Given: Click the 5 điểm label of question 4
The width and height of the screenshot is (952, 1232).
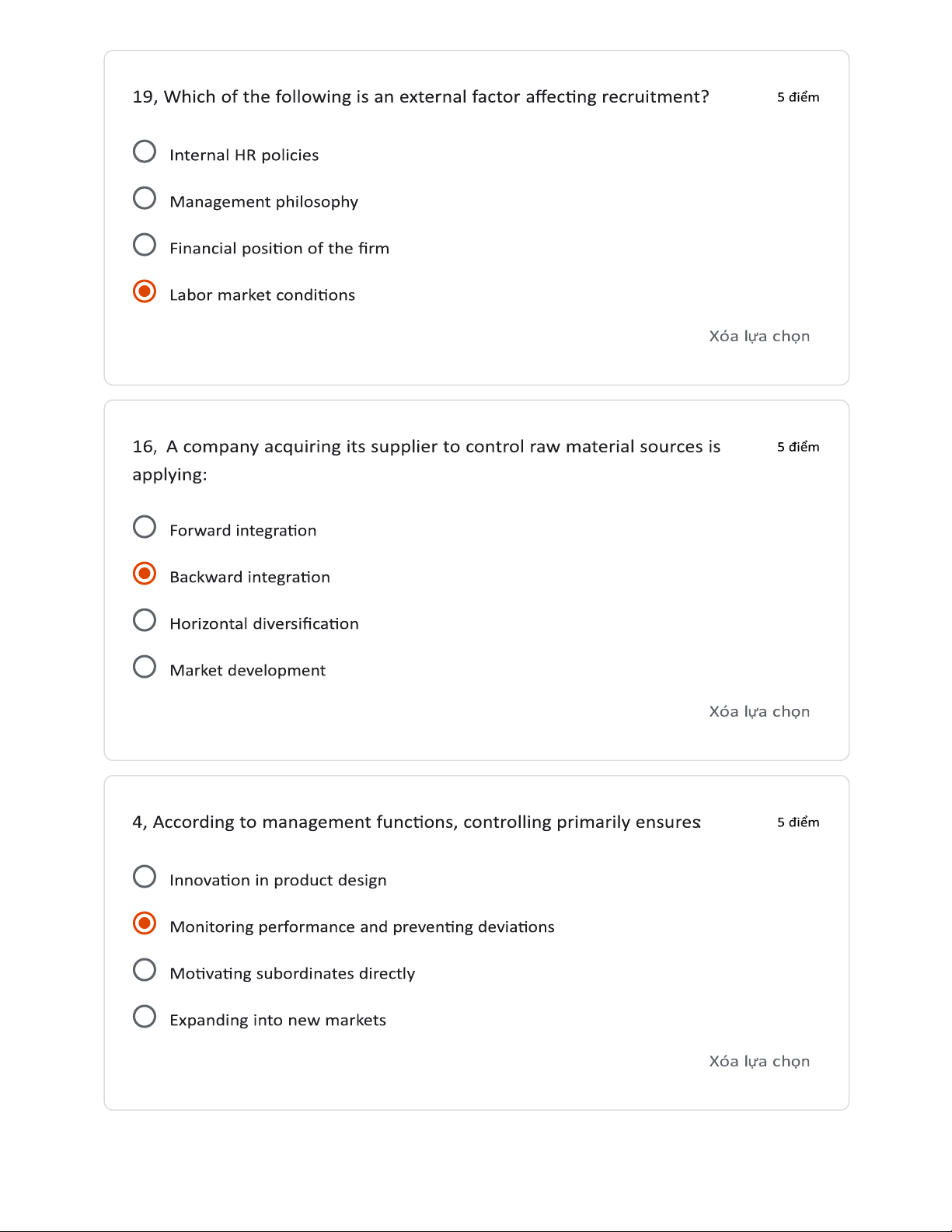Looking at the screenshot, I should tap(798, 822).
